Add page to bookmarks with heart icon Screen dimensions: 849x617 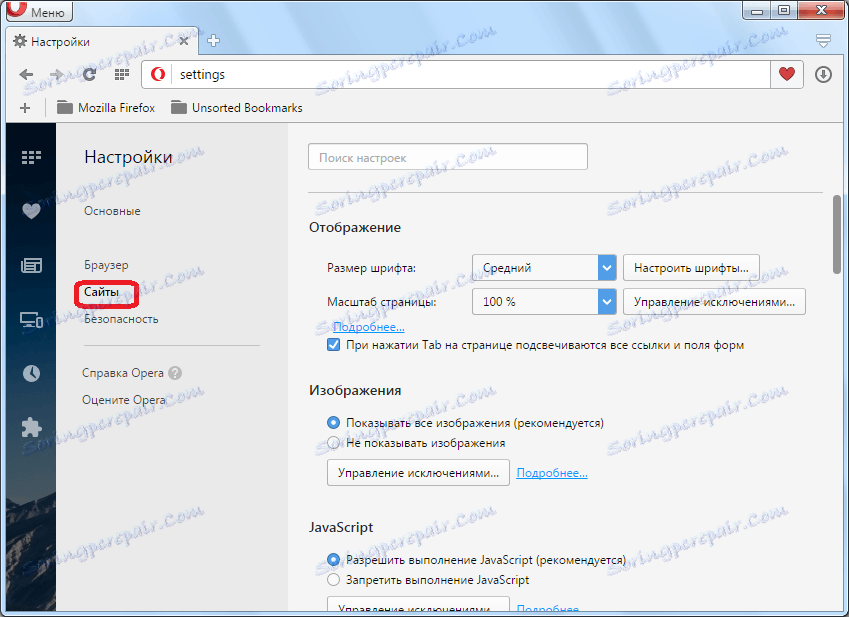tap(787, 74)
